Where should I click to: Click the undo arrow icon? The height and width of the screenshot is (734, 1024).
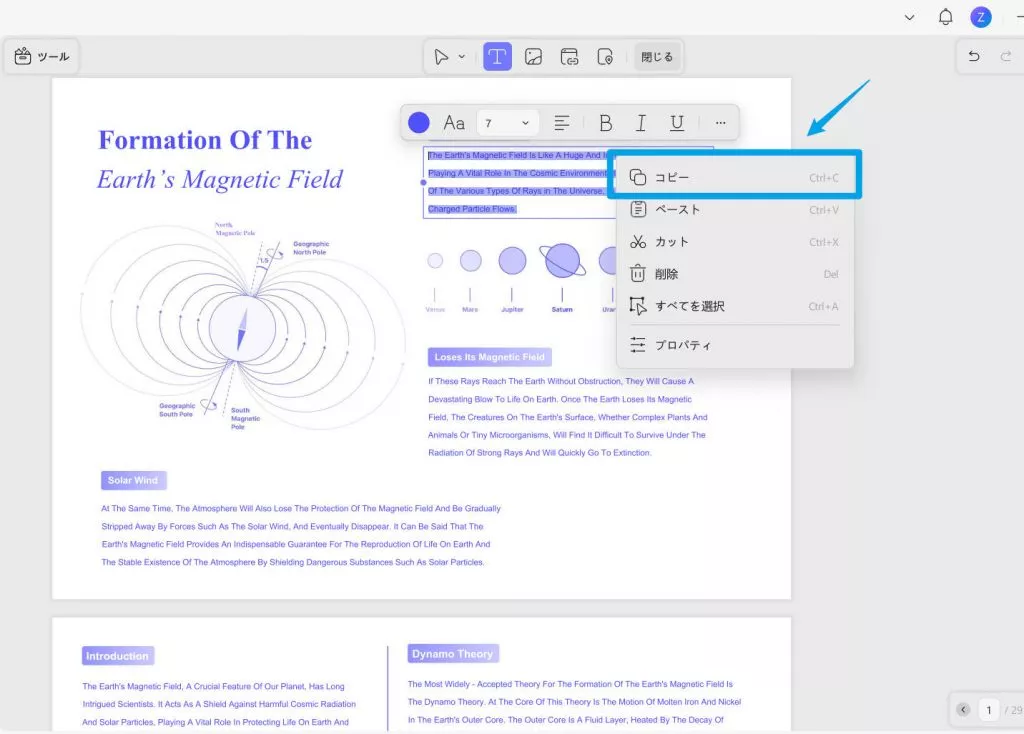pos(974,56)
